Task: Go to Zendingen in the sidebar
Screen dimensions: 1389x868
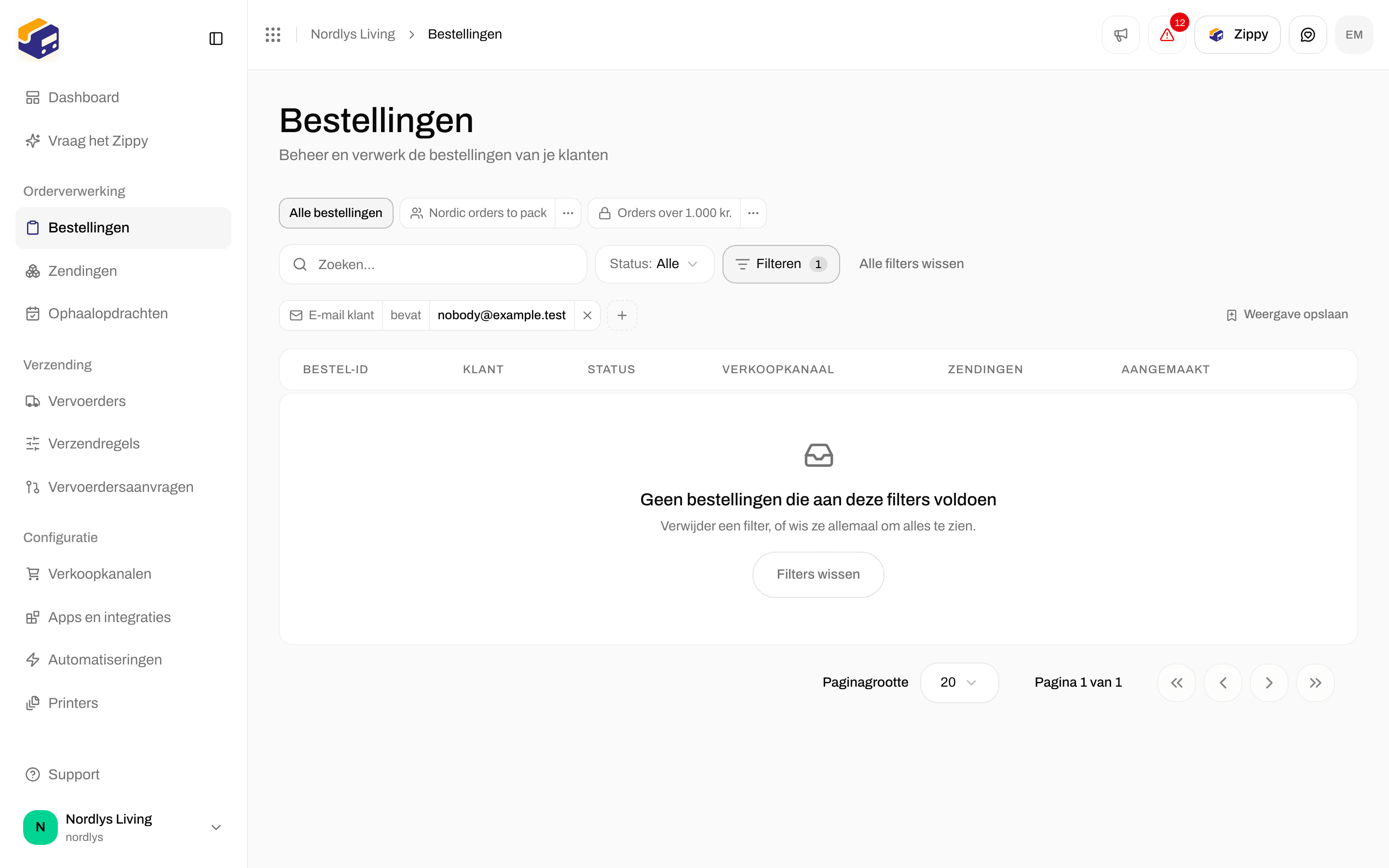Action: click(123, 271)
